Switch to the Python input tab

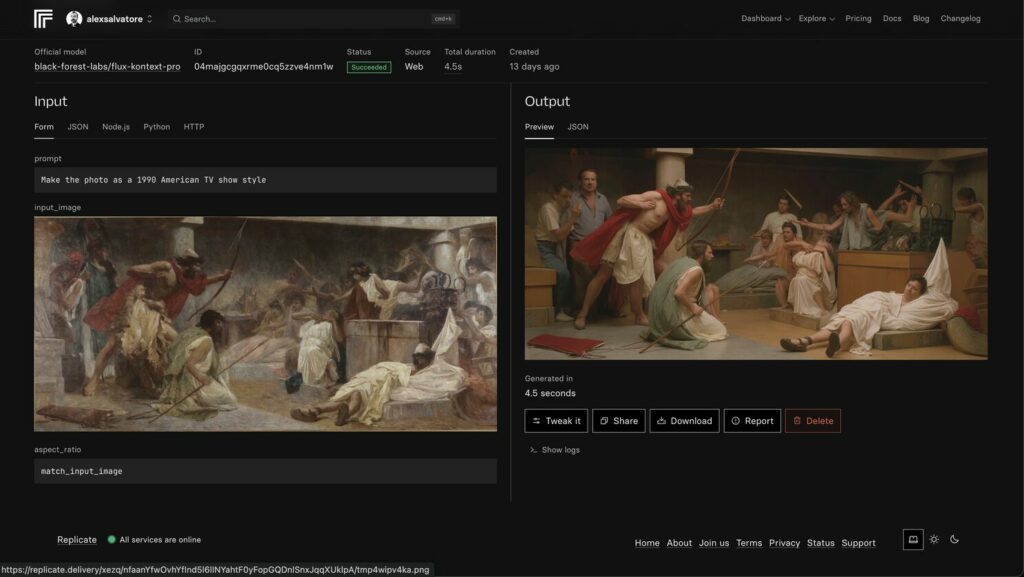[156, 127]
